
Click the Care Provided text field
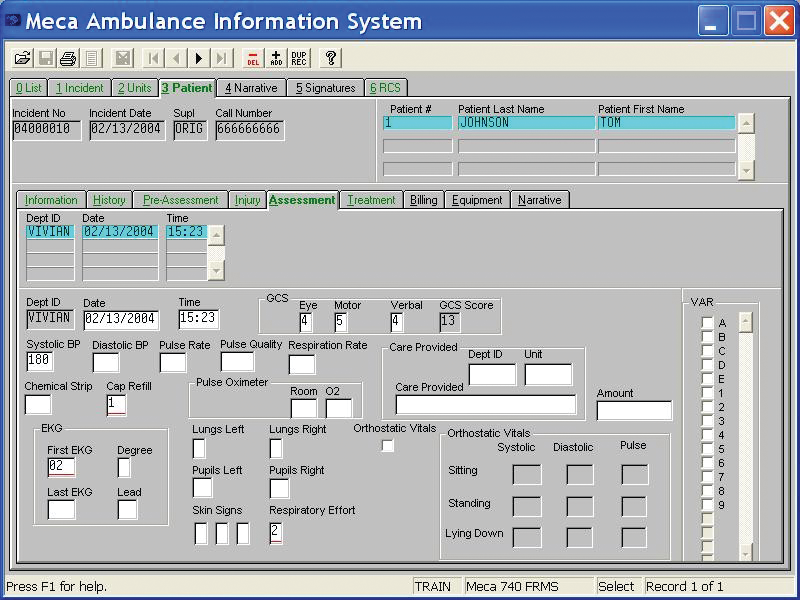(486, 405)
